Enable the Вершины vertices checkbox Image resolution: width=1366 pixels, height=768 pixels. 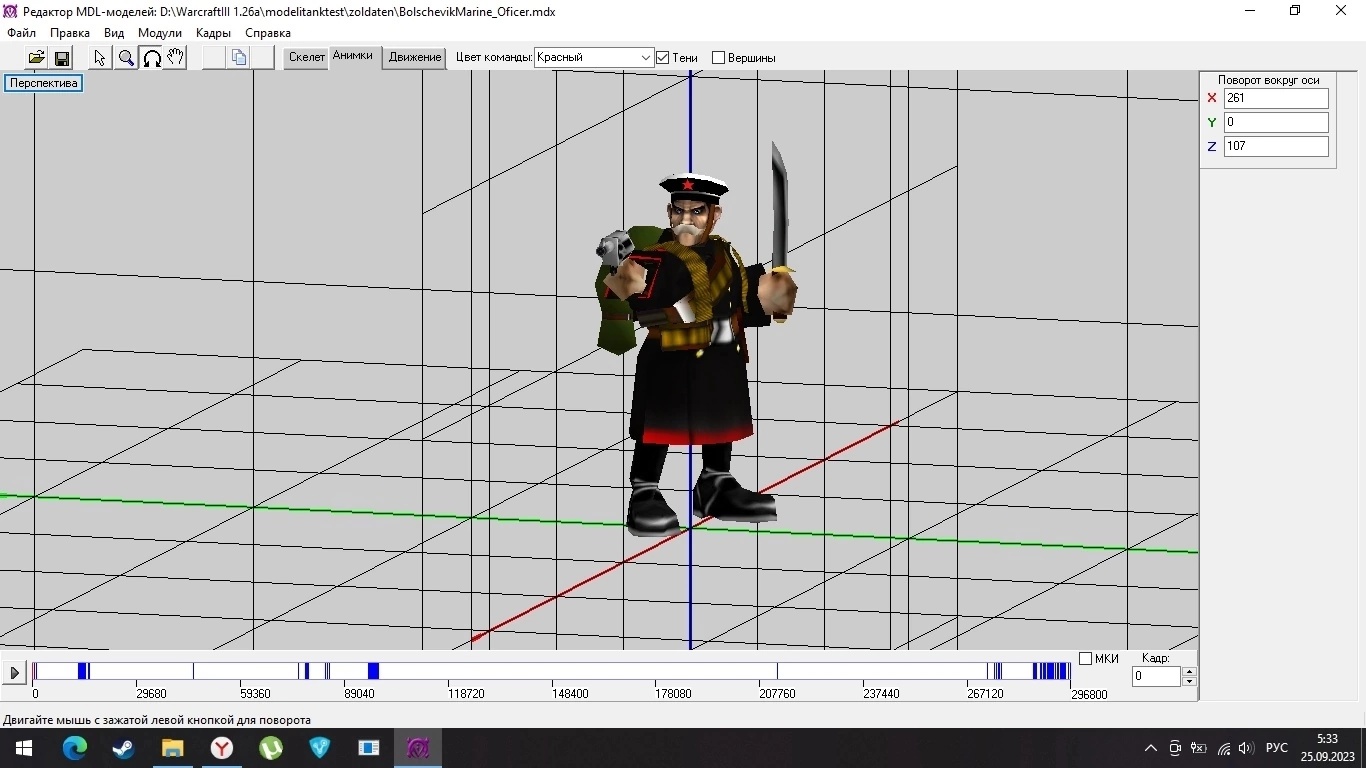pos(718,58)
